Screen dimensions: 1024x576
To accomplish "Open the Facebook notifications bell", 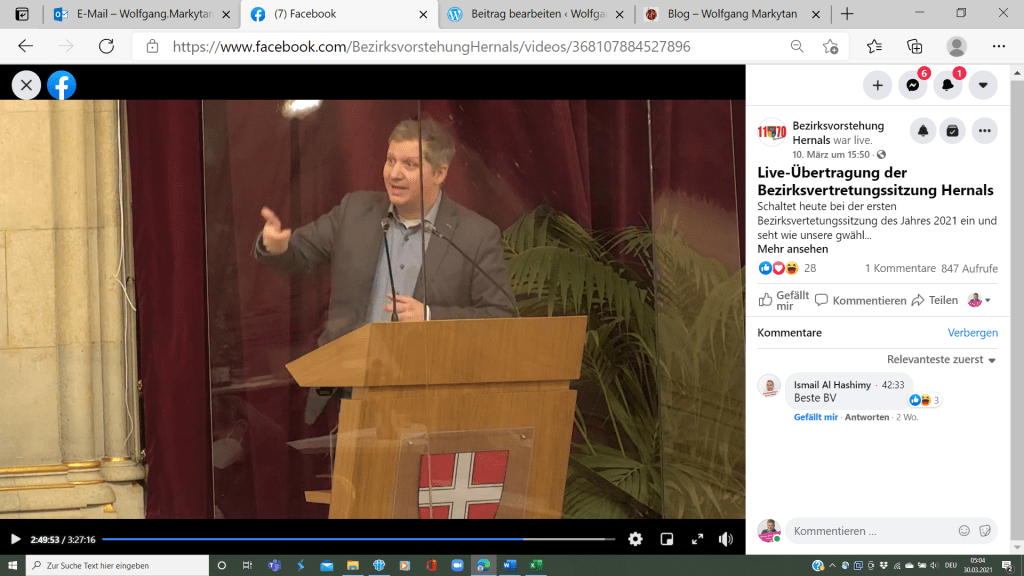I will pyautogui.click(x=947, y=86).
